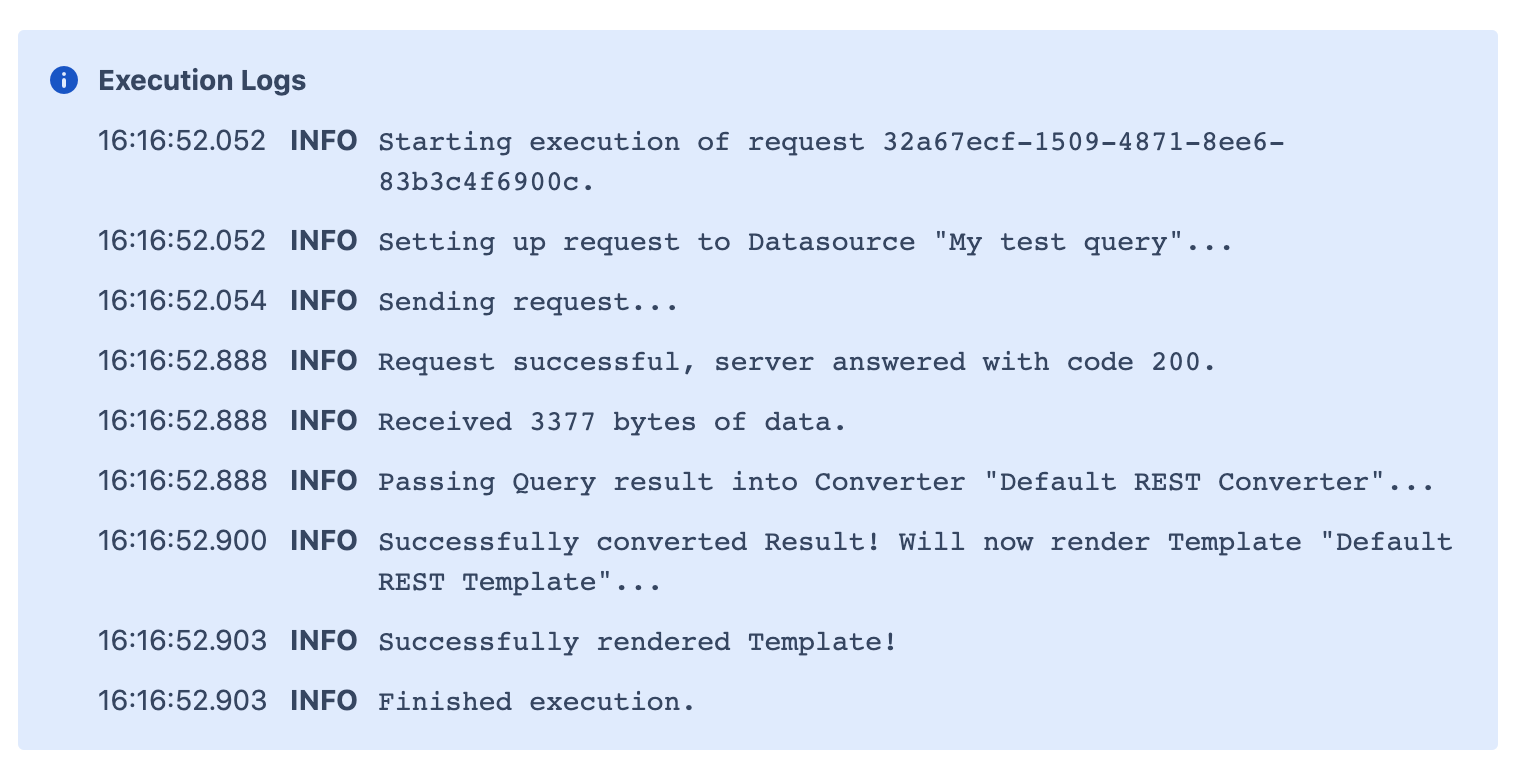Click the timestamp of the "Received 3377 bytes" entry

point(182,421)
